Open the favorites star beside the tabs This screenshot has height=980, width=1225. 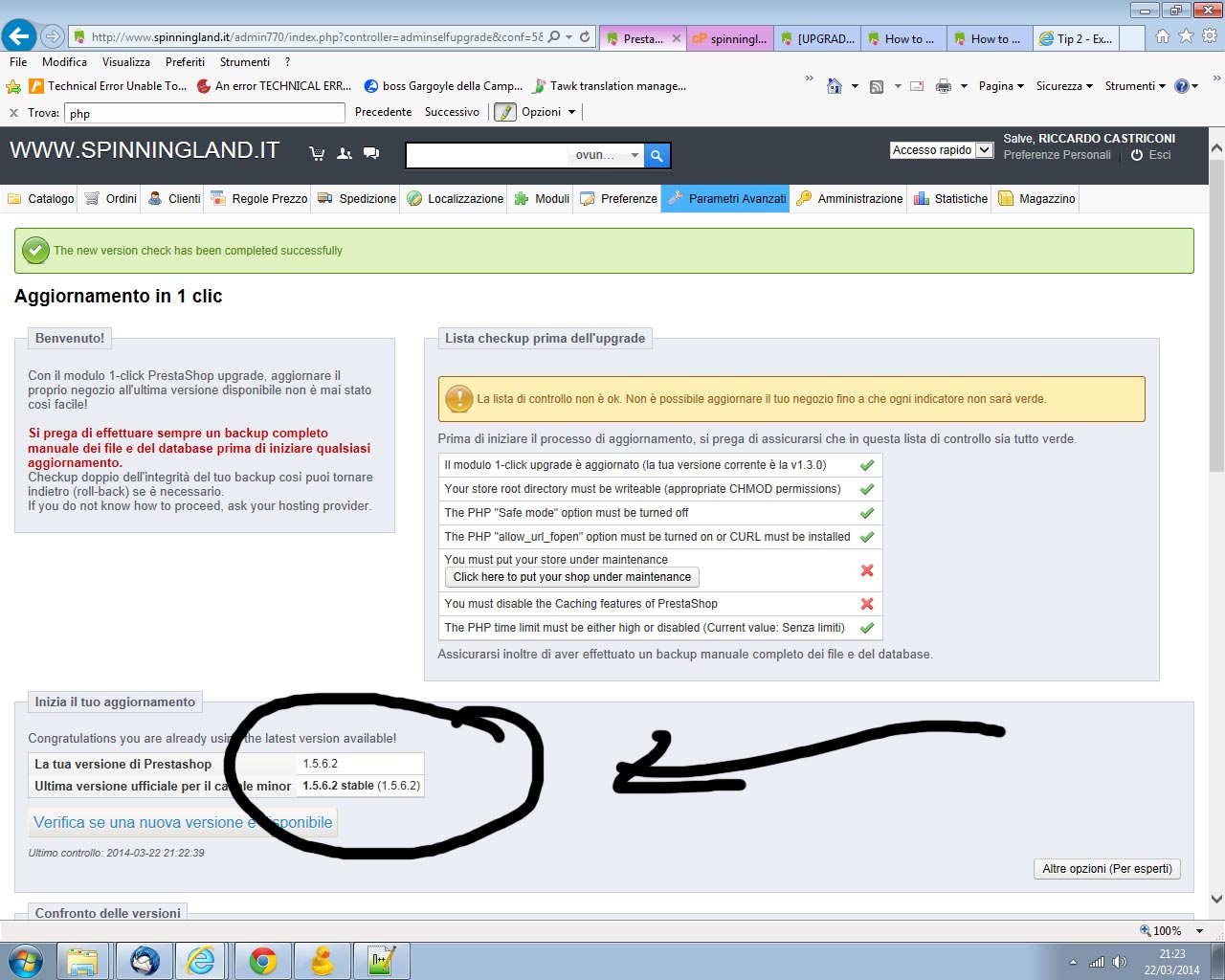click(x=1186, y=36)
